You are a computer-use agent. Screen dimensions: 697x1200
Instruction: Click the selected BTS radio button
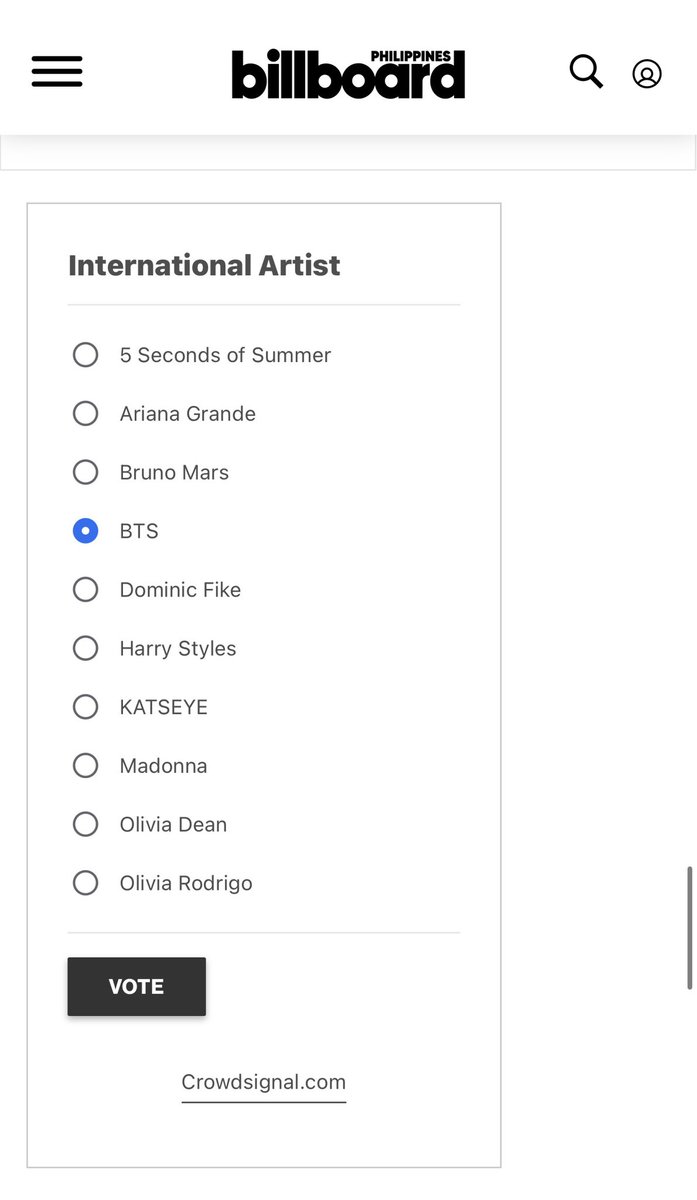86,531
